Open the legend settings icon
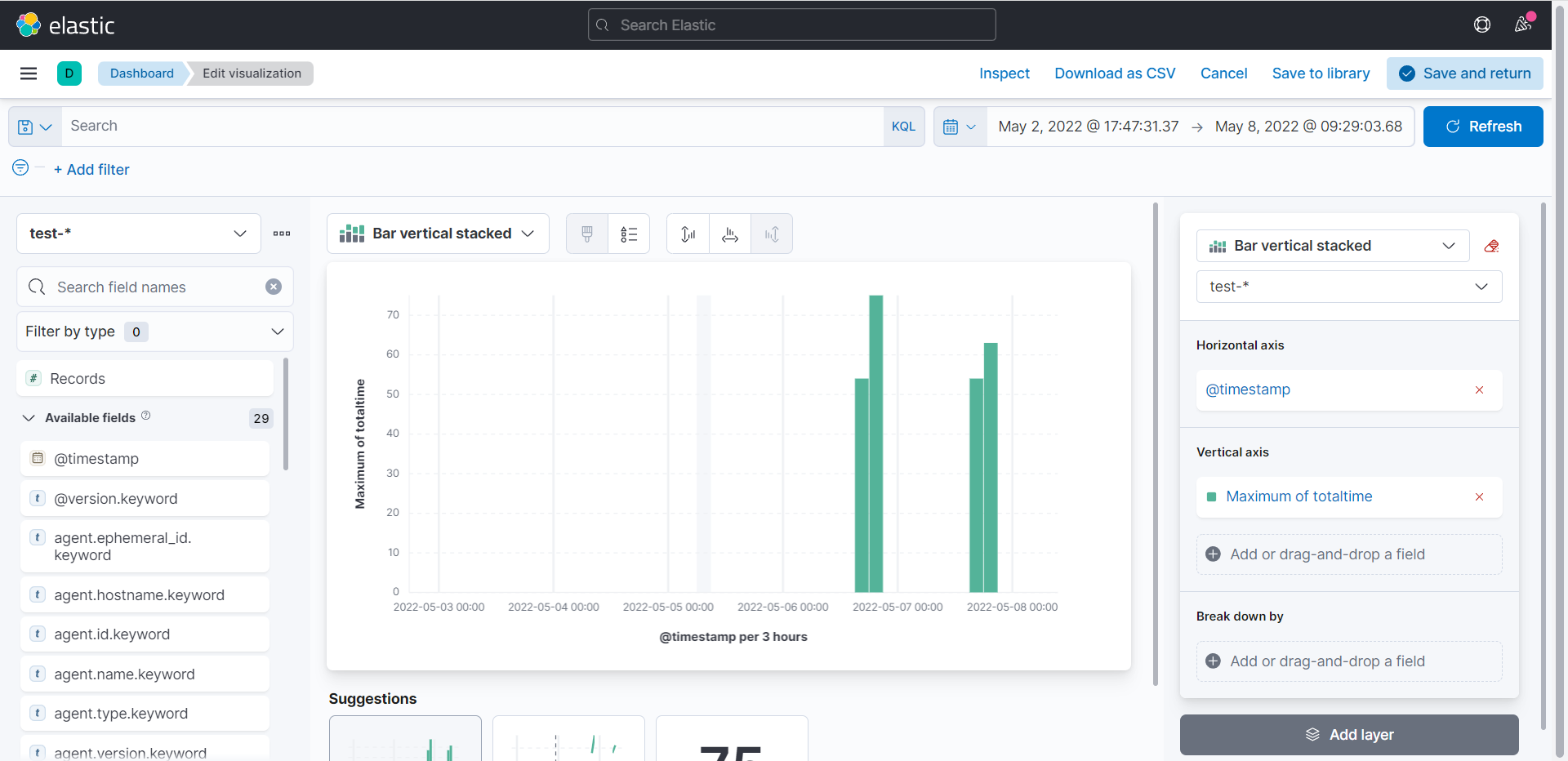Image resolution: width=1568 pixels, height=761 pixels. 629,234
